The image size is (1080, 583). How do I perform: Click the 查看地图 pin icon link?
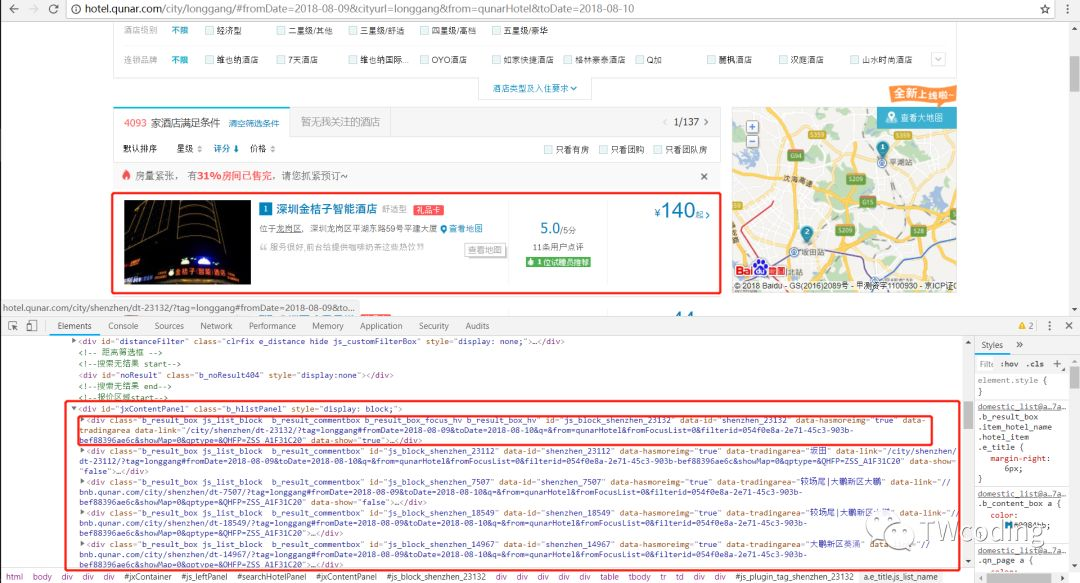coord(461,229)
